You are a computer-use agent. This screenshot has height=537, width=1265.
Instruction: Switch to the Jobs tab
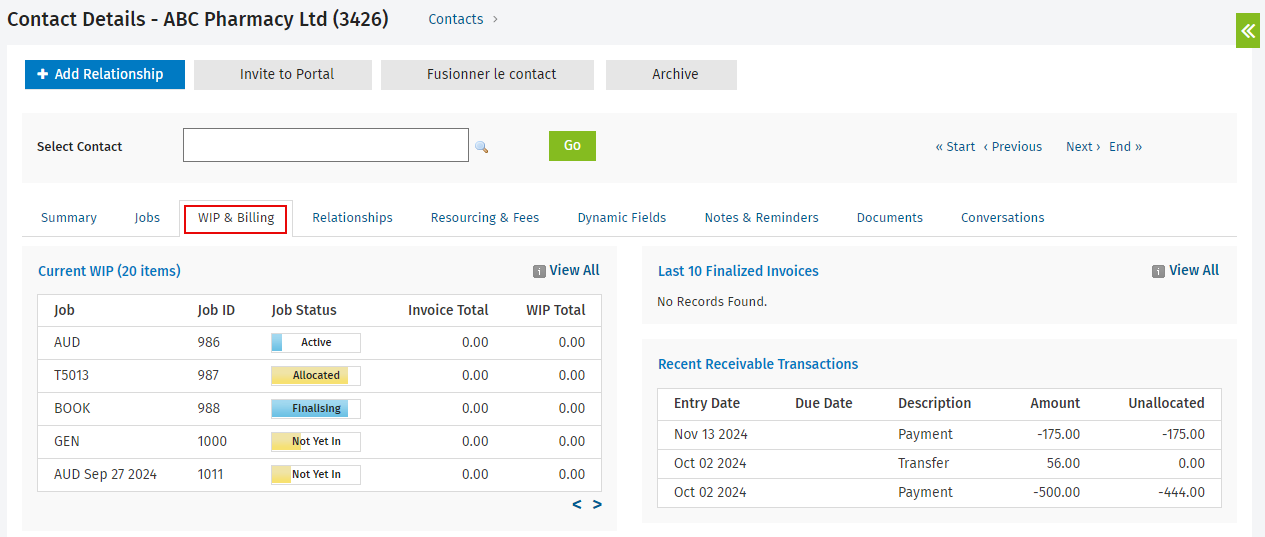147,218
